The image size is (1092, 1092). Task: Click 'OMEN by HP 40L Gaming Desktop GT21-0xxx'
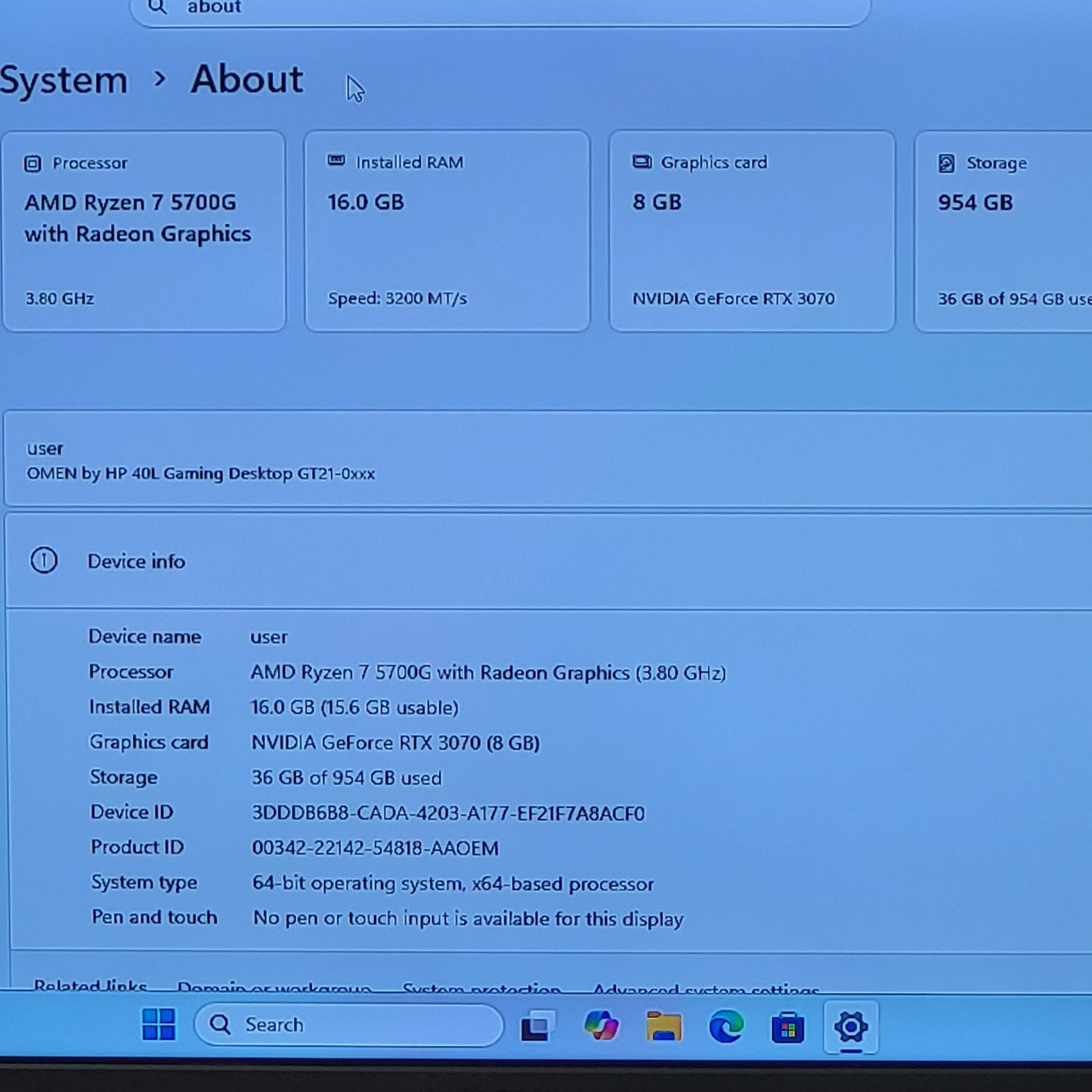point(201,474)
